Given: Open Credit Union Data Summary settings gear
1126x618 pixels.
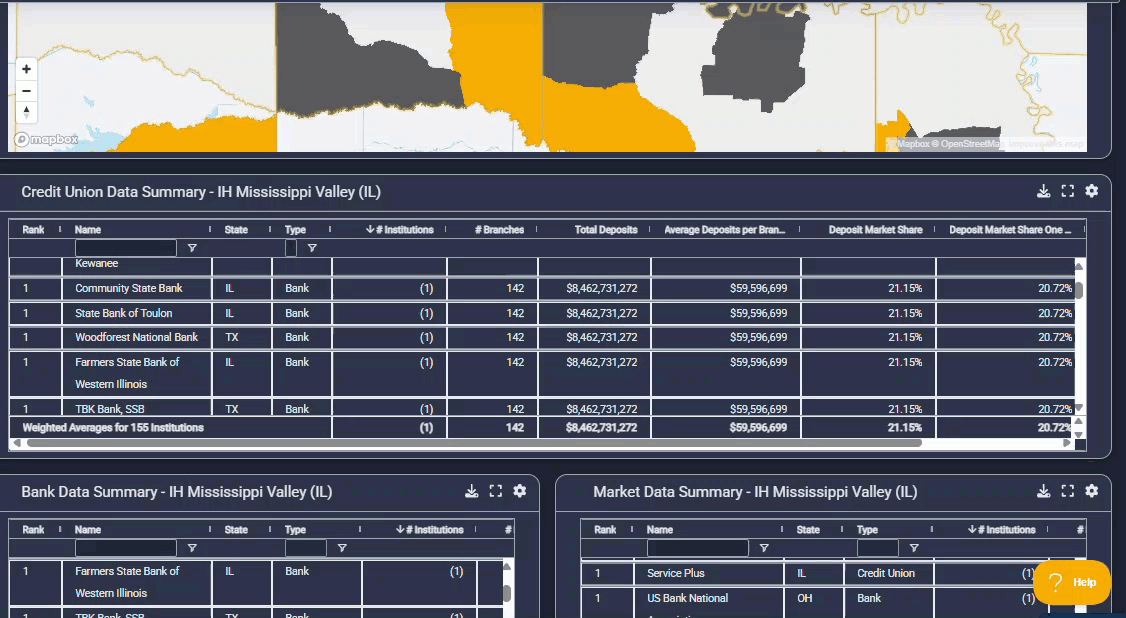Looking at the screenshot, I should click(x=1091, y=191).
